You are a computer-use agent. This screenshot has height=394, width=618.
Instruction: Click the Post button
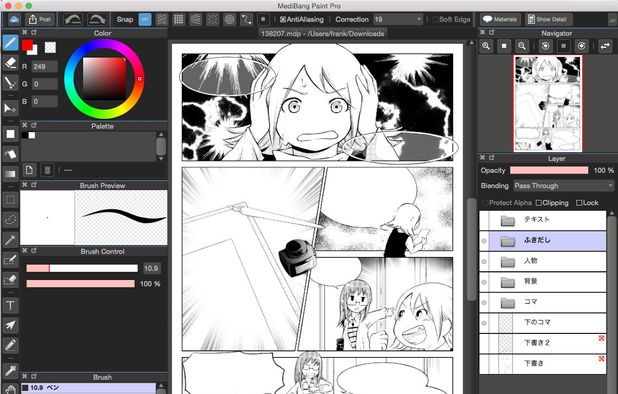click(x=39, y=19)
